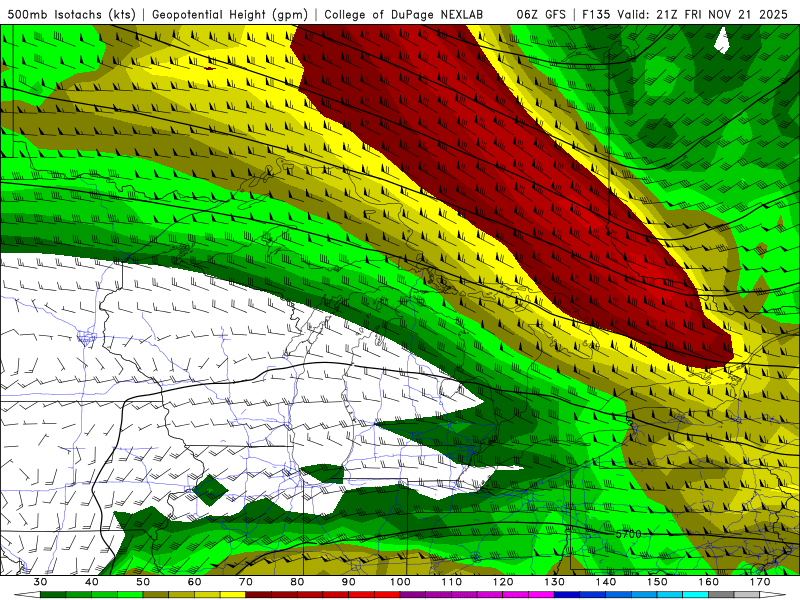Click the dark gray swatch below 160
The width and height of the screenshot is (800, 600).
721,595
